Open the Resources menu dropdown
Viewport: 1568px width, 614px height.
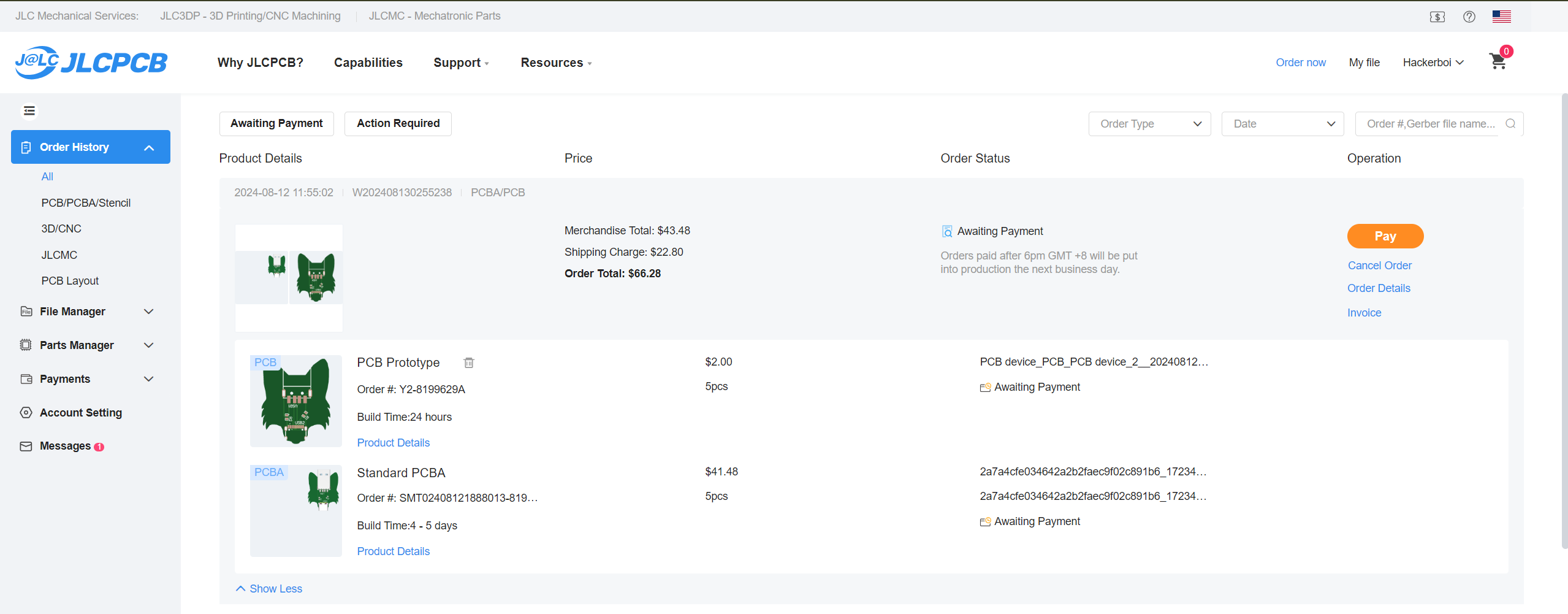coord(556,63)
